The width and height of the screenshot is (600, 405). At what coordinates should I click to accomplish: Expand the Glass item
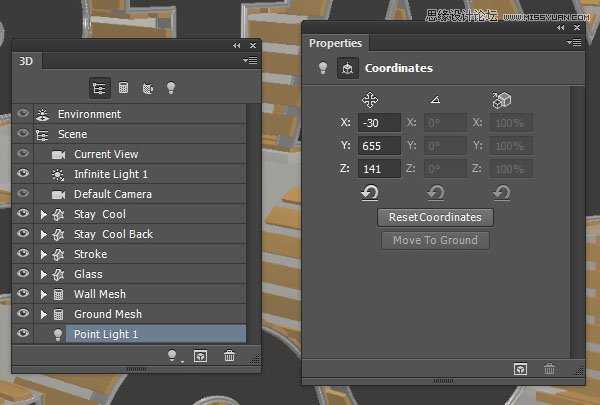[x=44, y=274]
